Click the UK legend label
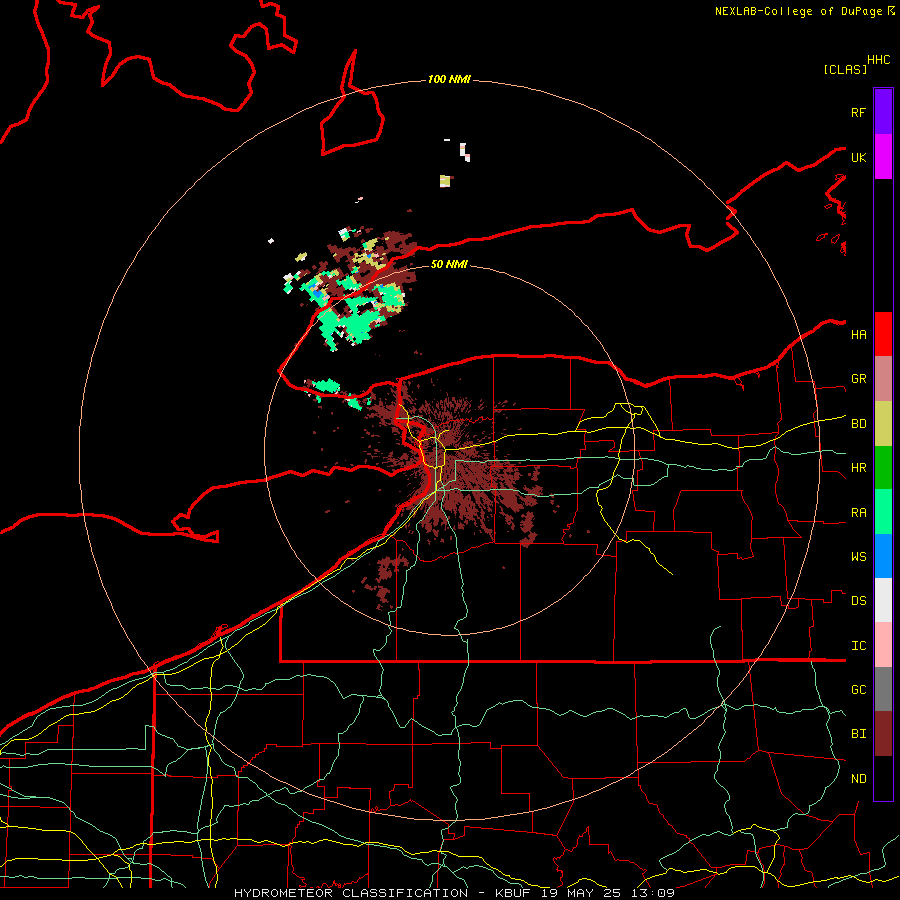Viewport: 900px width, 900px height. click(858, 157)
